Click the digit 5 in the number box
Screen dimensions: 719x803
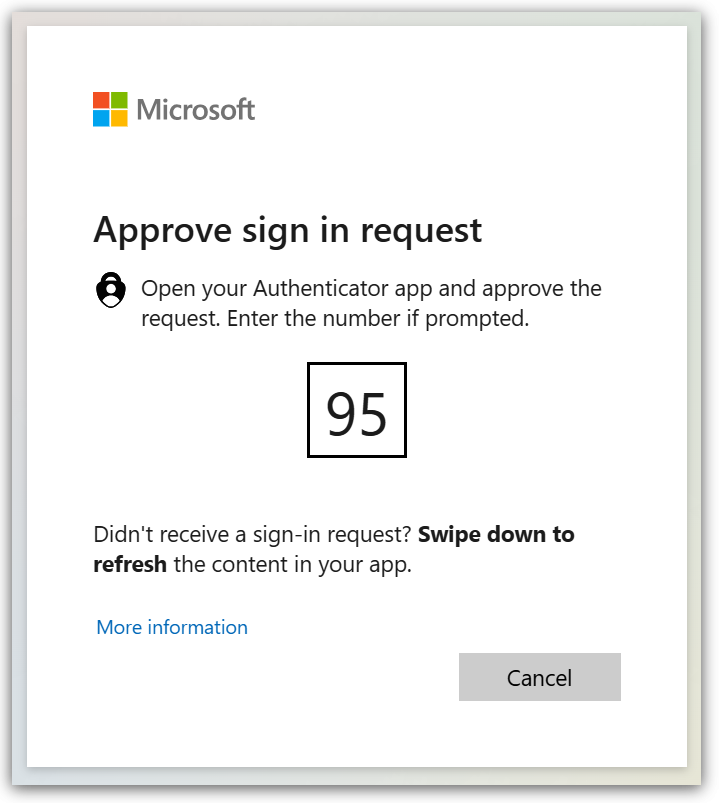(373, 412)
